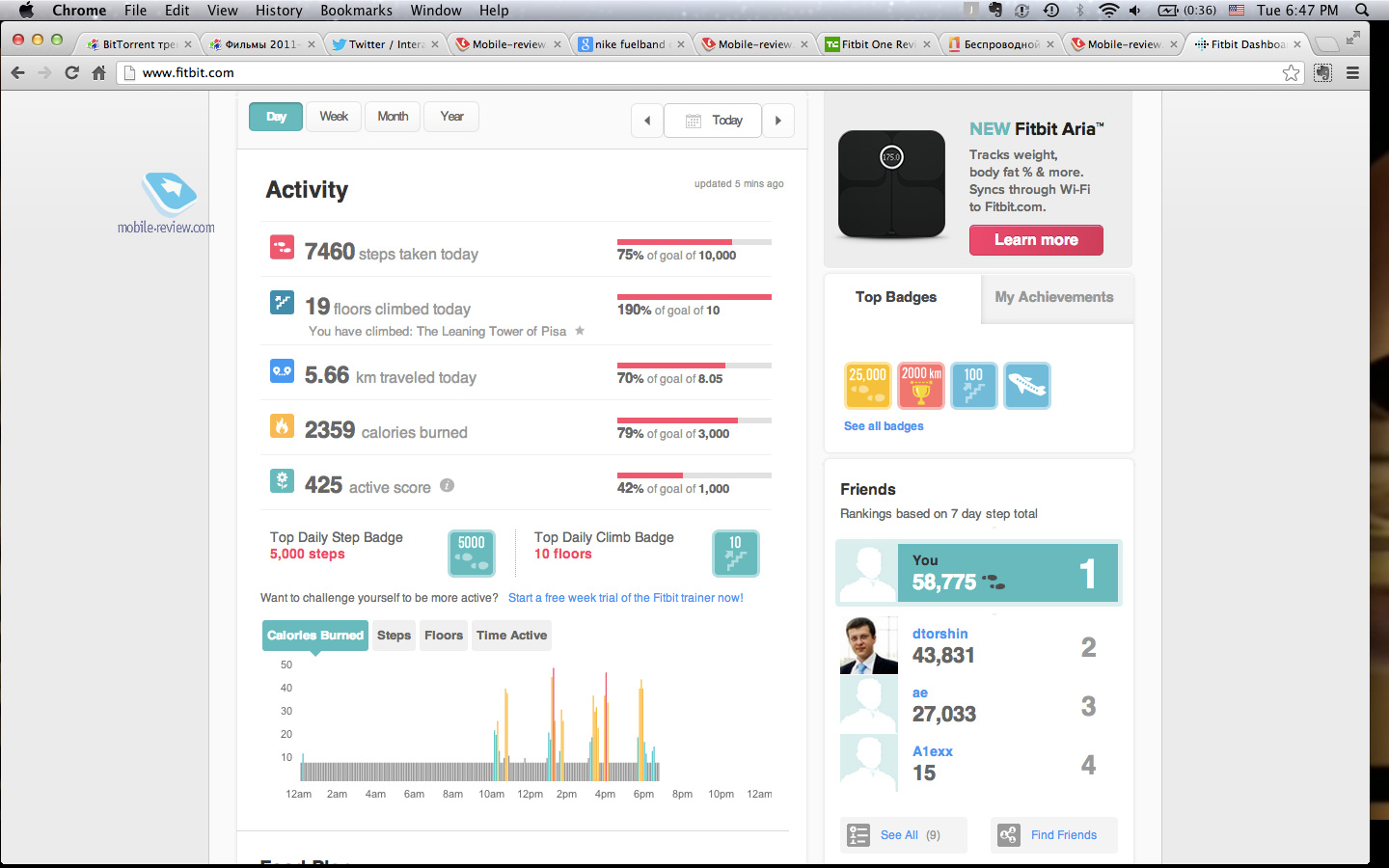Click Chrome forward navigation arrow
Image resolution: width=1389 pixels, height=868 pixels.
[x=44, y=72]
